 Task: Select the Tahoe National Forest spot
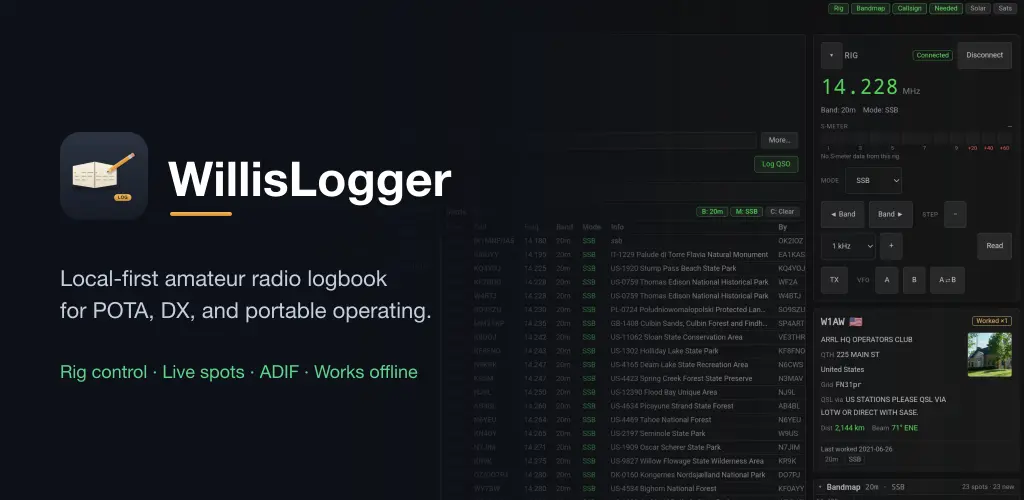[x=626, y=420]
